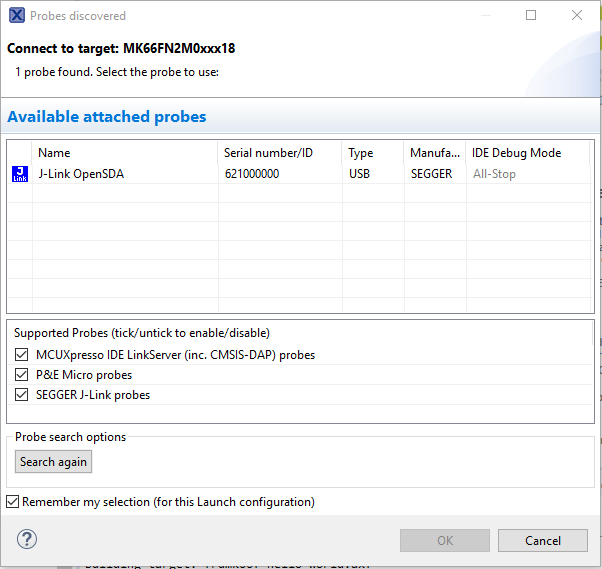
Task: Select the J-Link OpenSDA probe row
Action: (x=82, y=174)
